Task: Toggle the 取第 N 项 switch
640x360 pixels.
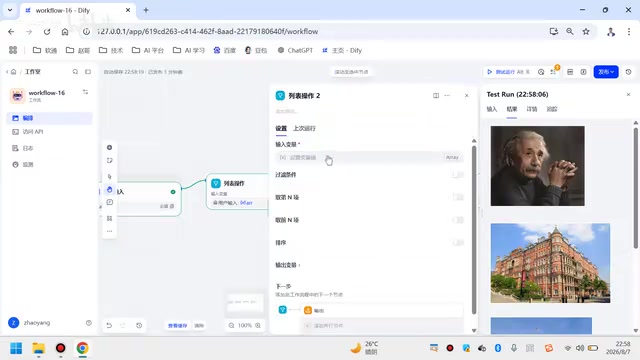Action: point(458,197)
